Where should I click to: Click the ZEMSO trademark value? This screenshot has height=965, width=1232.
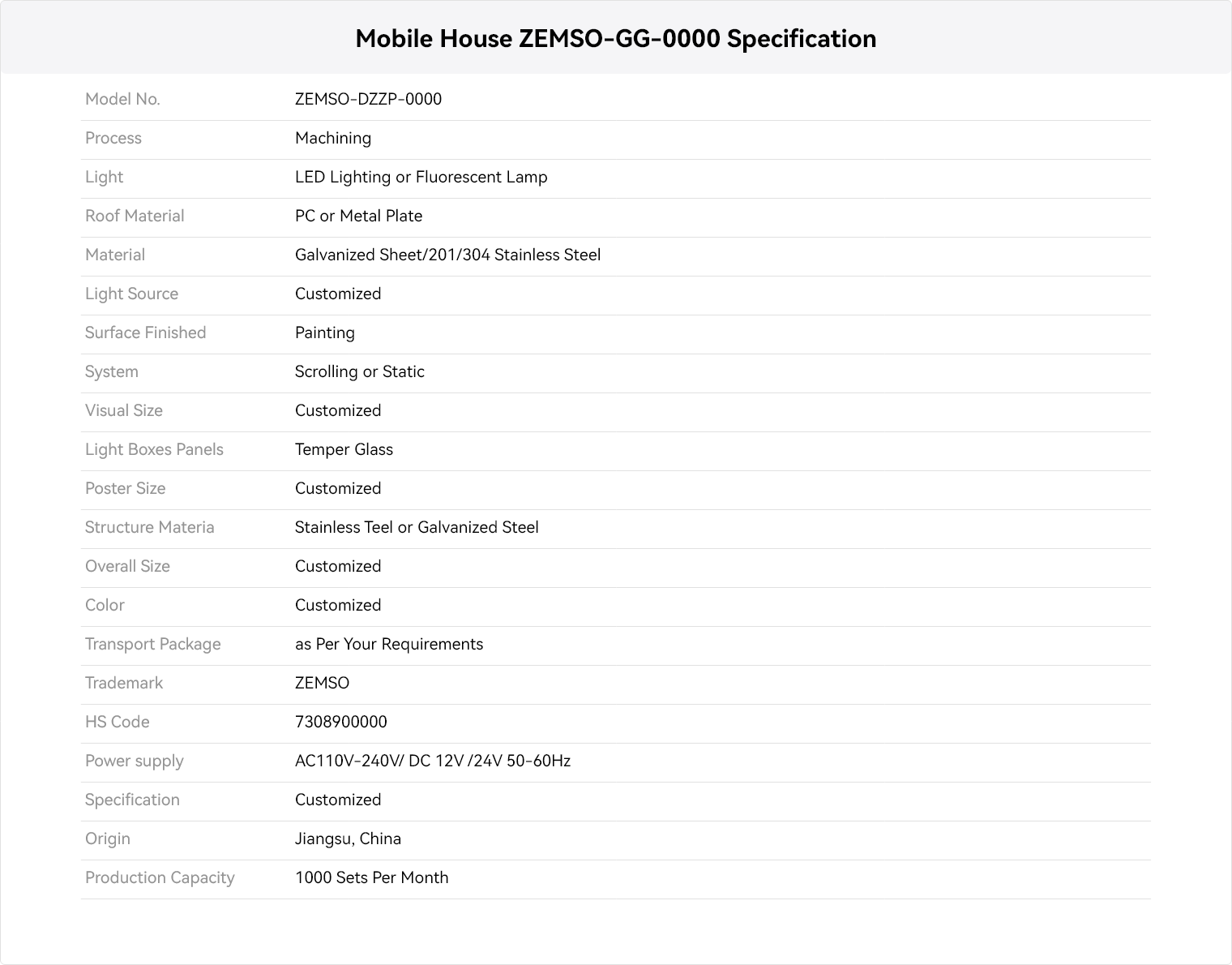tap(322, 683)
